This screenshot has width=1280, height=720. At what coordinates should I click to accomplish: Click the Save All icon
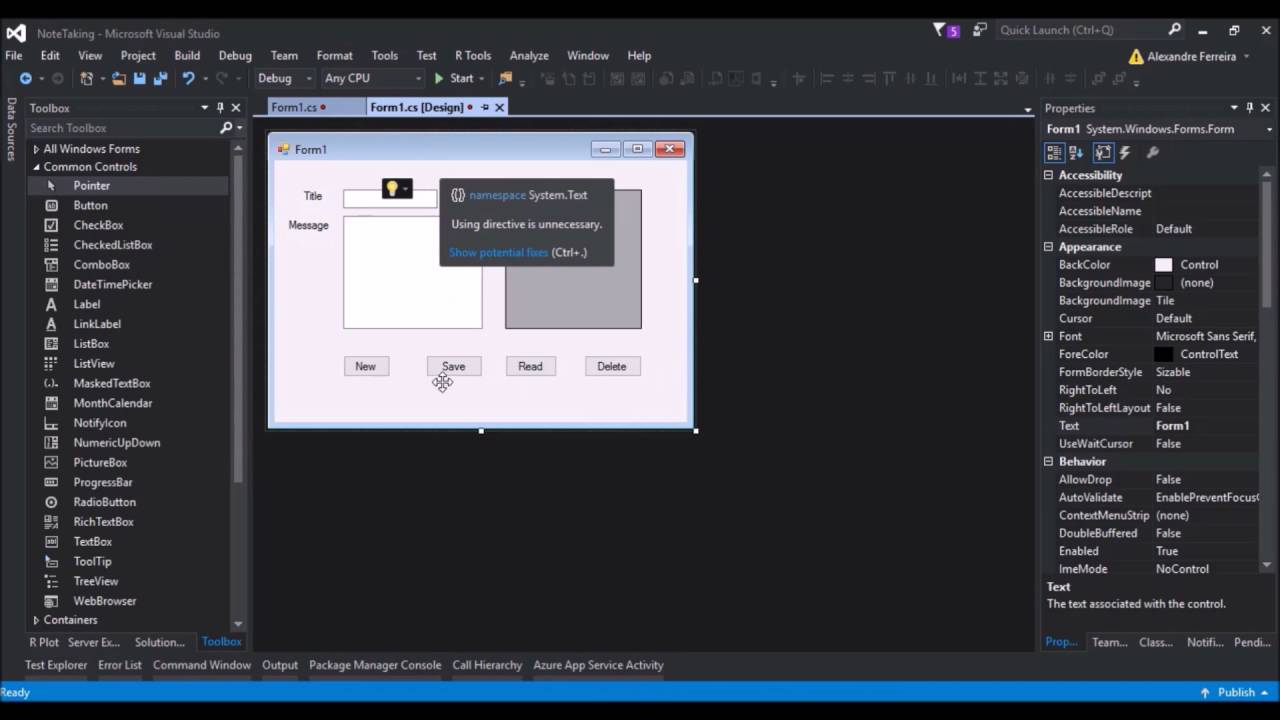pyautogui.click(x=159, y=78)
